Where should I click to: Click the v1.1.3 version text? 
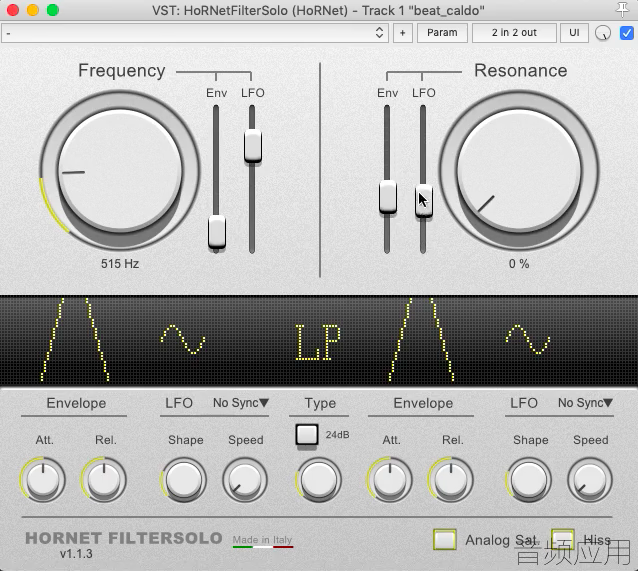point(76,554)
